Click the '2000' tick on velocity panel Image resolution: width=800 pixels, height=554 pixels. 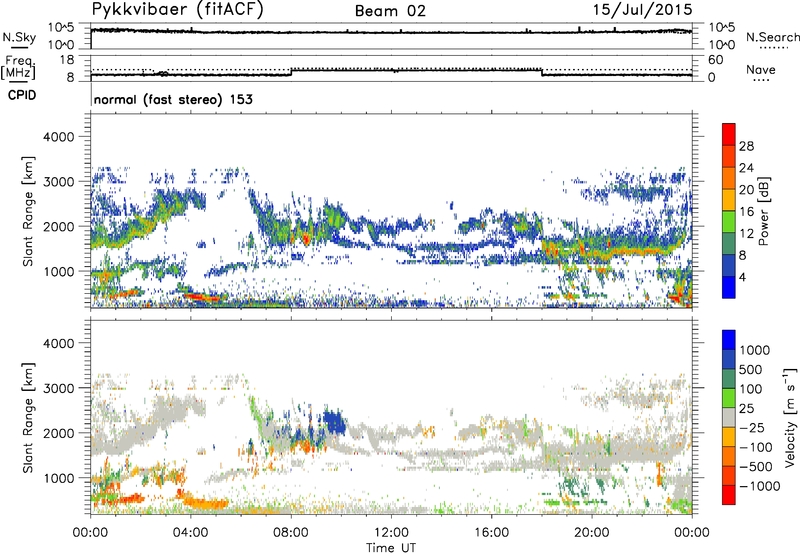58,433
